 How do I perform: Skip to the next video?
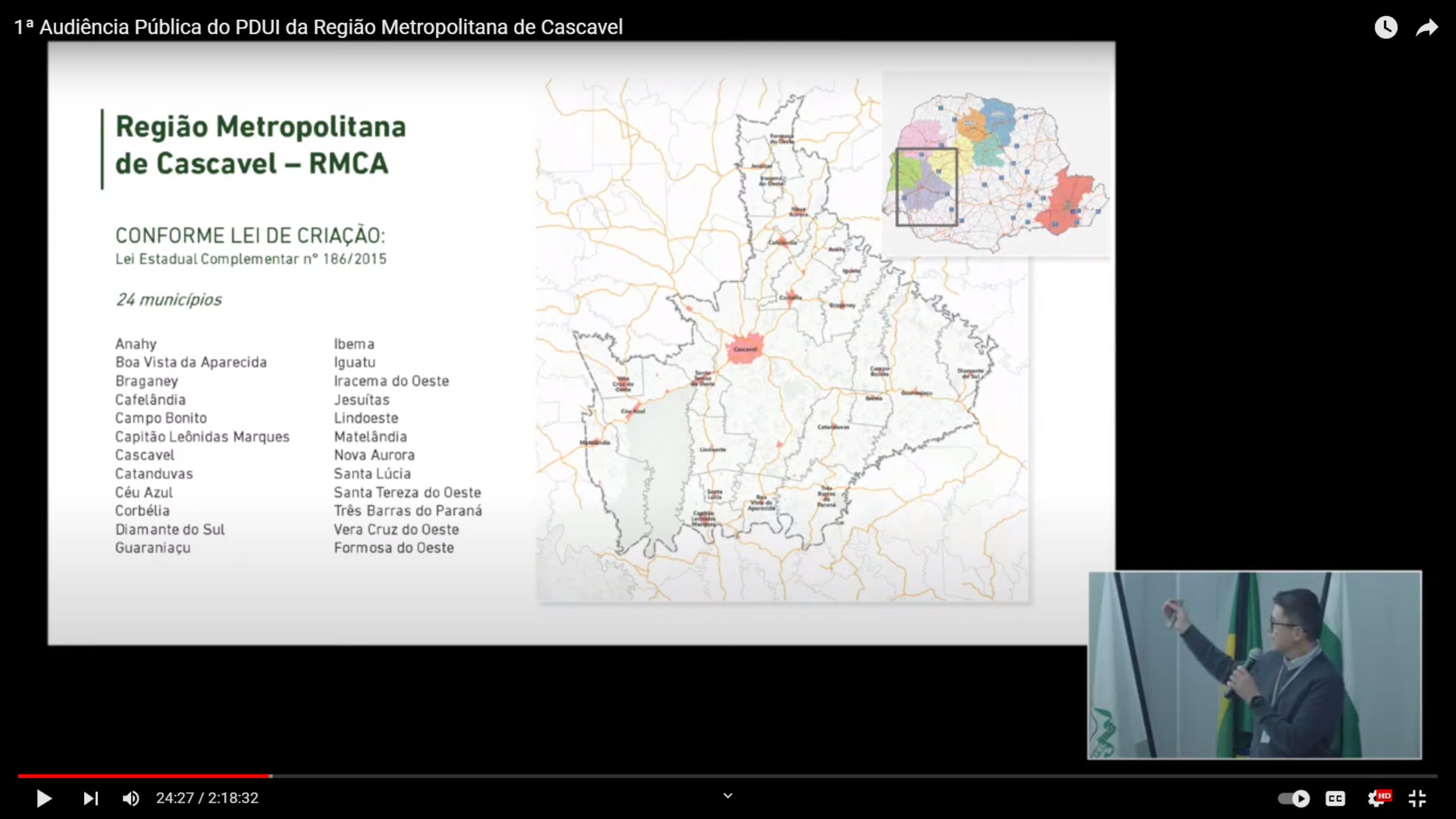[x=91, y=799]
